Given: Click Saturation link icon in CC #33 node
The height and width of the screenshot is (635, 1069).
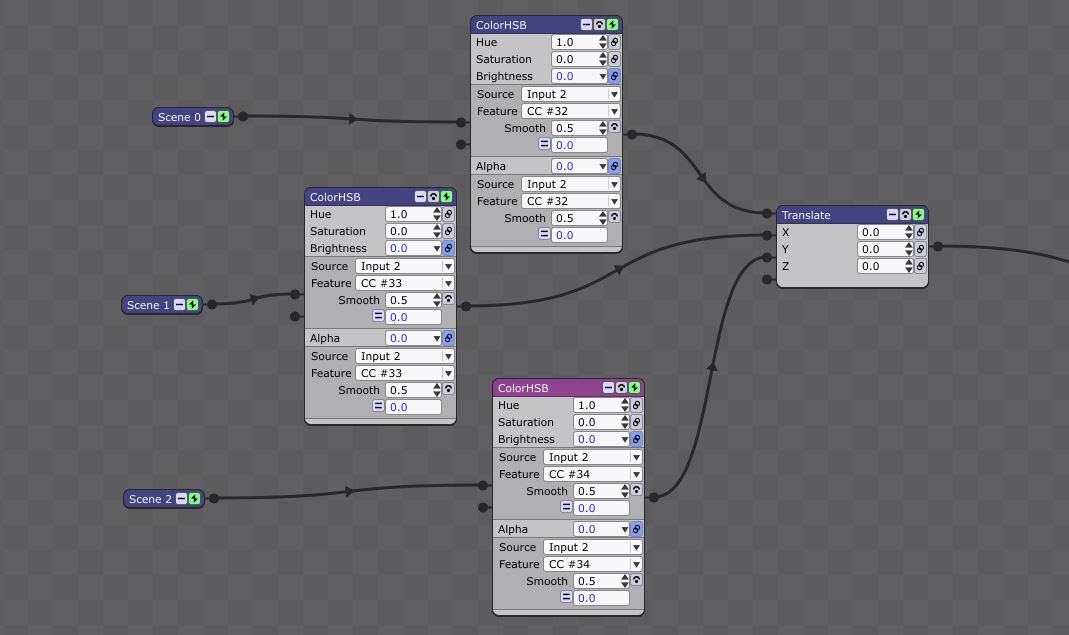Looking at the screenshot, I should click(448, 231).
